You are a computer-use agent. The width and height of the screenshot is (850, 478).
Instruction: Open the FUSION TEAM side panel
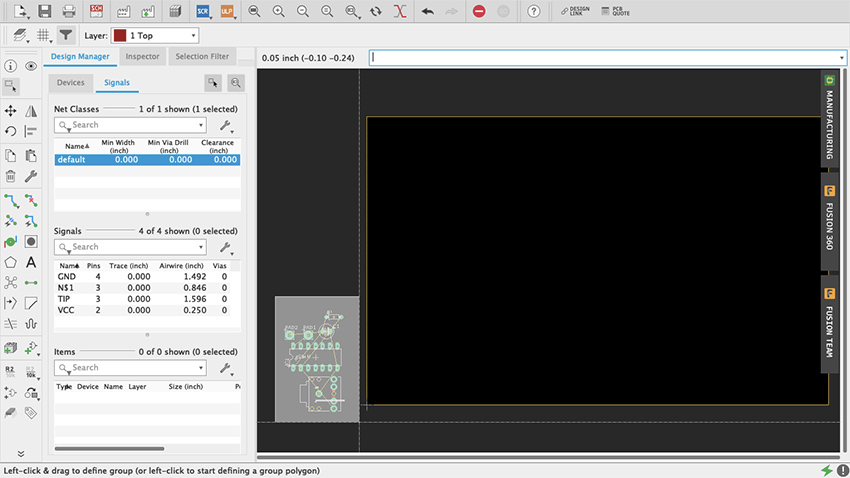pos(829,324)
